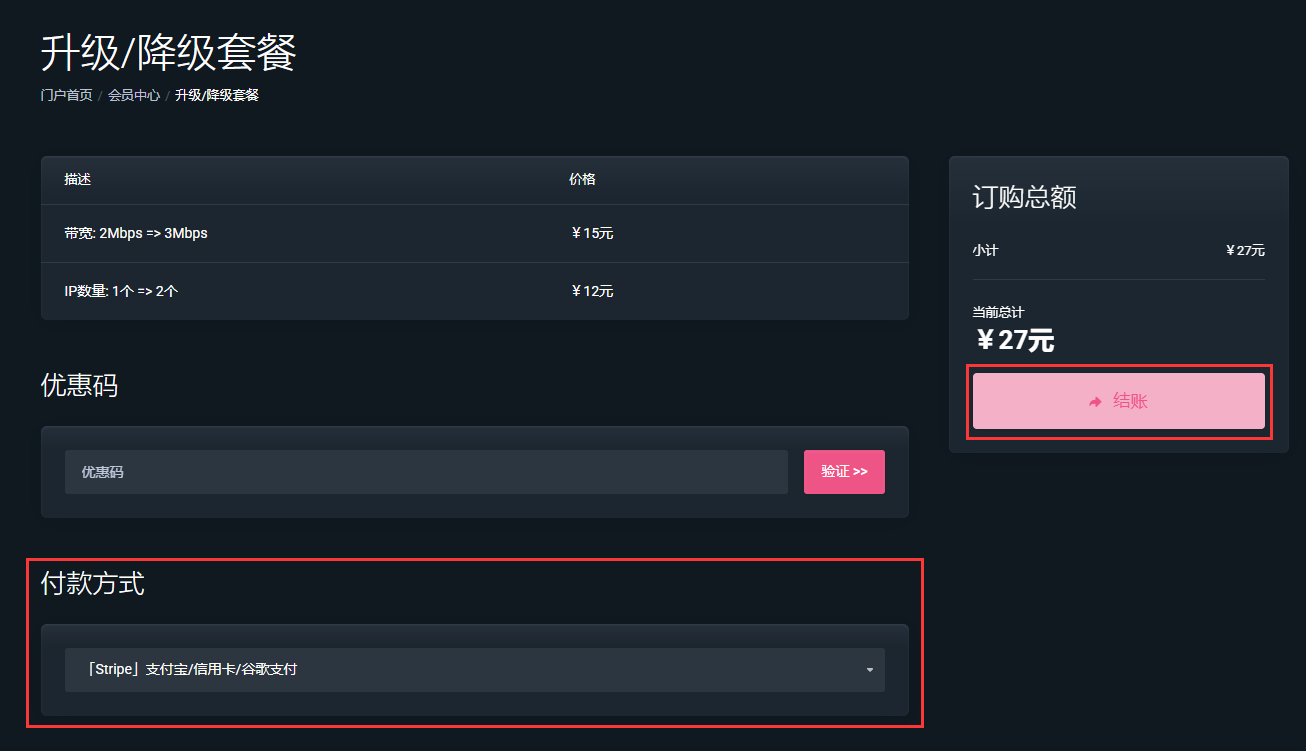Image resolution: width=1306 pixels, height=751 pixels.
Task: Click the 小计 ¥27元 amount
Action: (1245, 250)
